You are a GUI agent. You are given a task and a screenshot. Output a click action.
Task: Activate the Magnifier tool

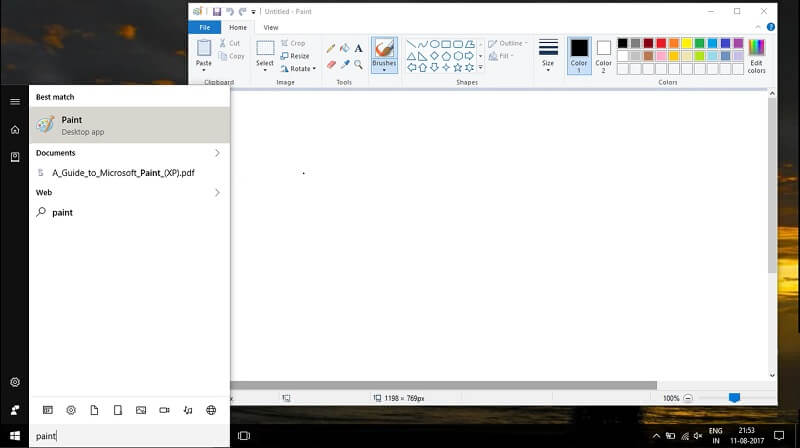(358, 64)
